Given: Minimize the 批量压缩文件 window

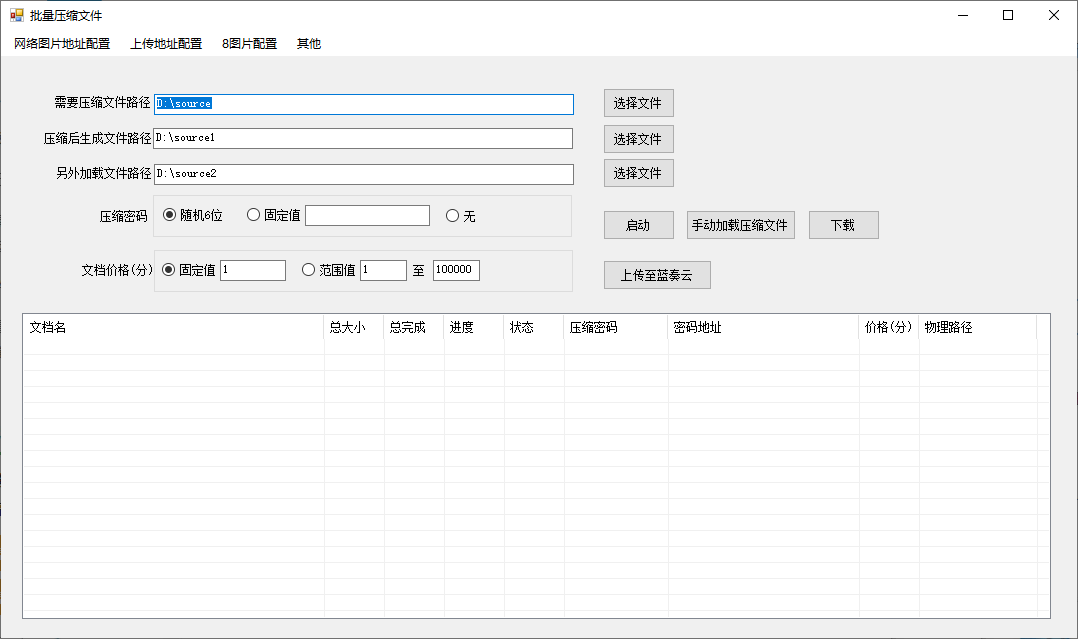Looking at the screenshot, I should coord(962,15).
